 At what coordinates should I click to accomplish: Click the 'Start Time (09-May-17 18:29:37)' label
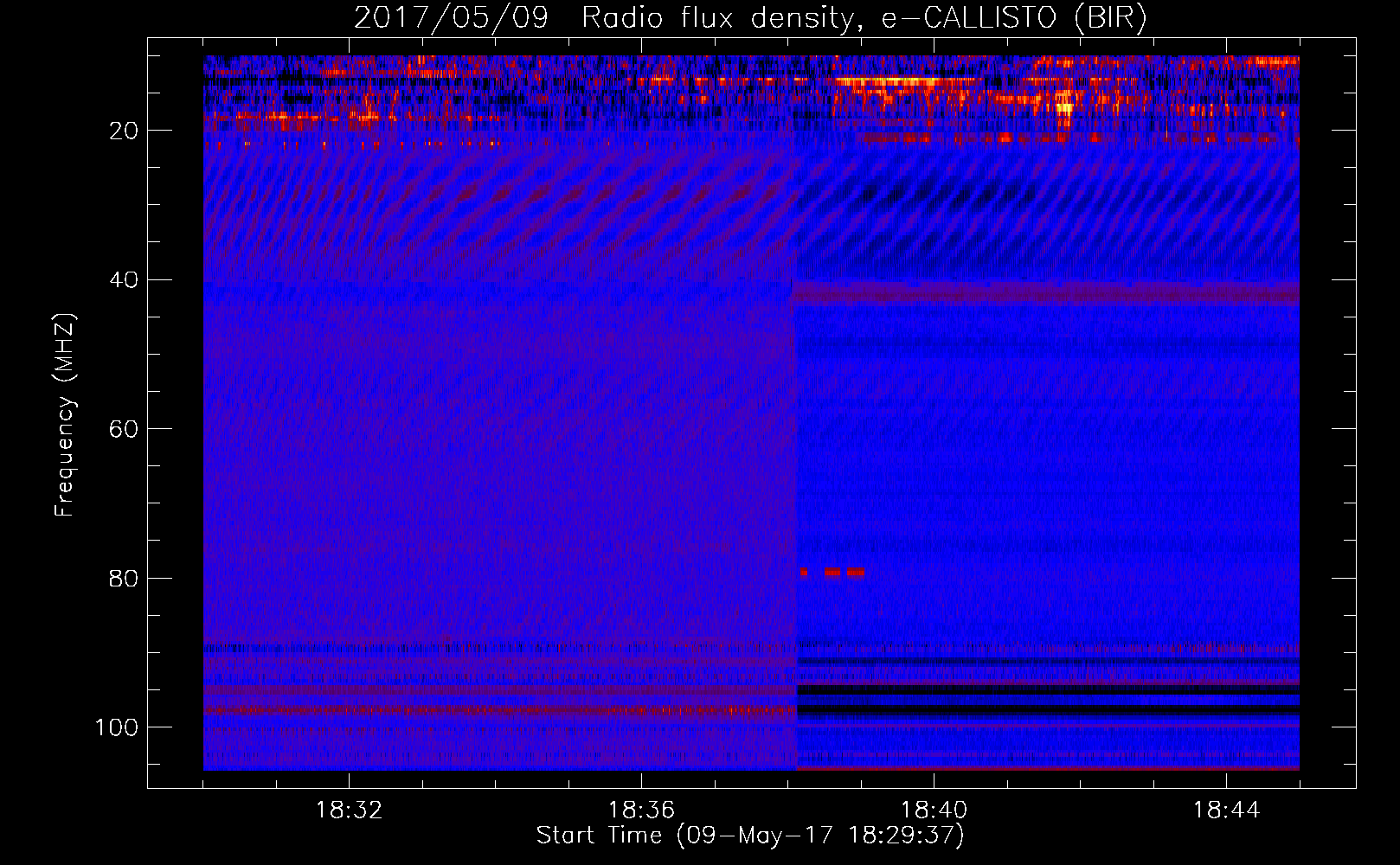(x=750, y=836)
